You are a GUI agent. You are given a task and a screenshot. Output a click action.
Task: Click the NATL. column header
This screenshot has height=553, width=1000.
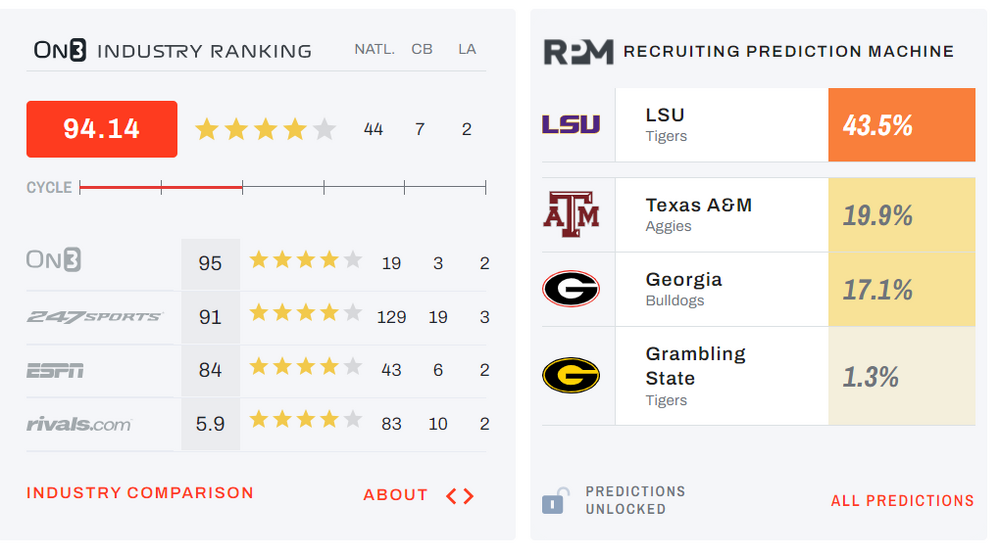tap(375, 49)
